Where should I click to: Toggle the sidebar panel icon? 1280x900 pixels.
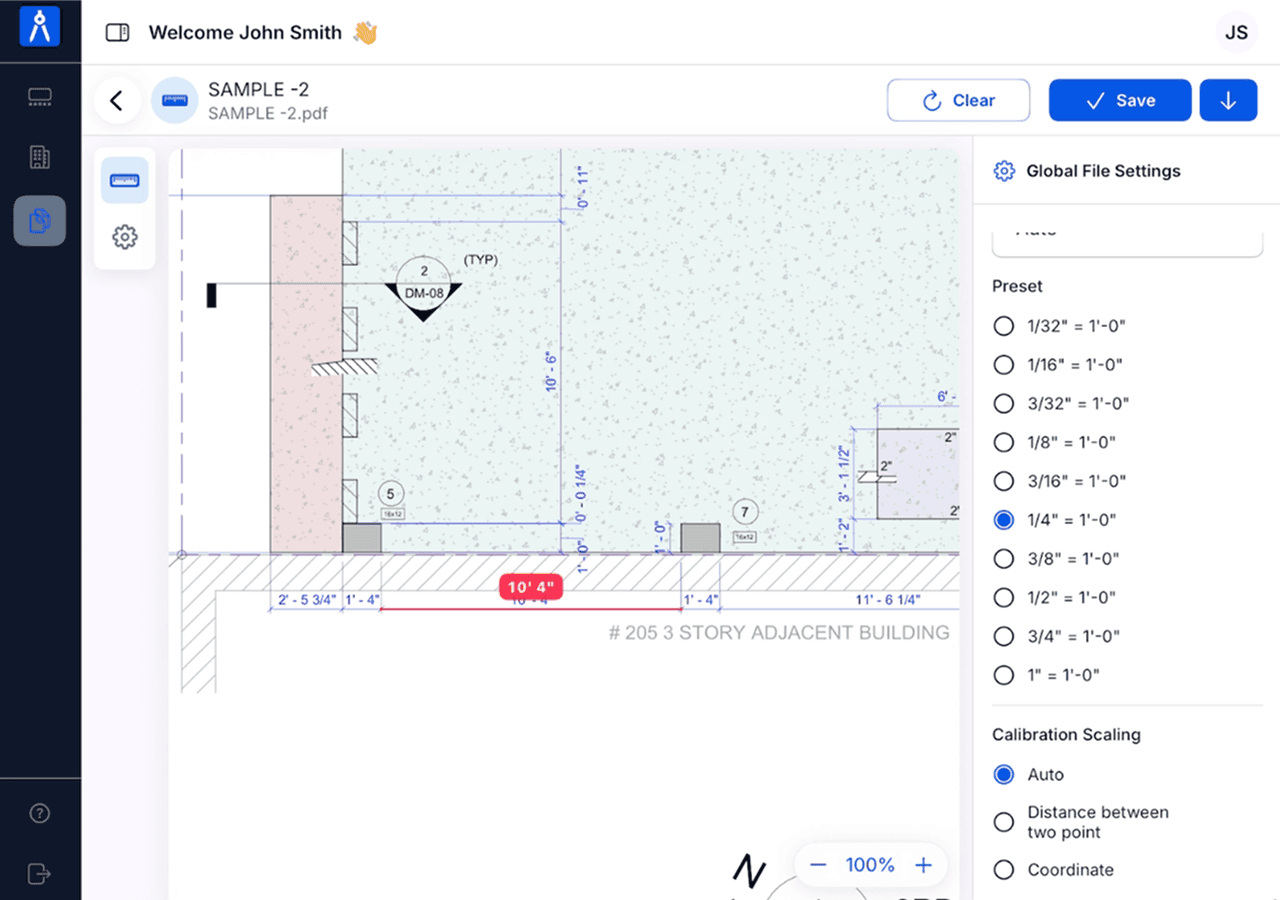point(118,33)
